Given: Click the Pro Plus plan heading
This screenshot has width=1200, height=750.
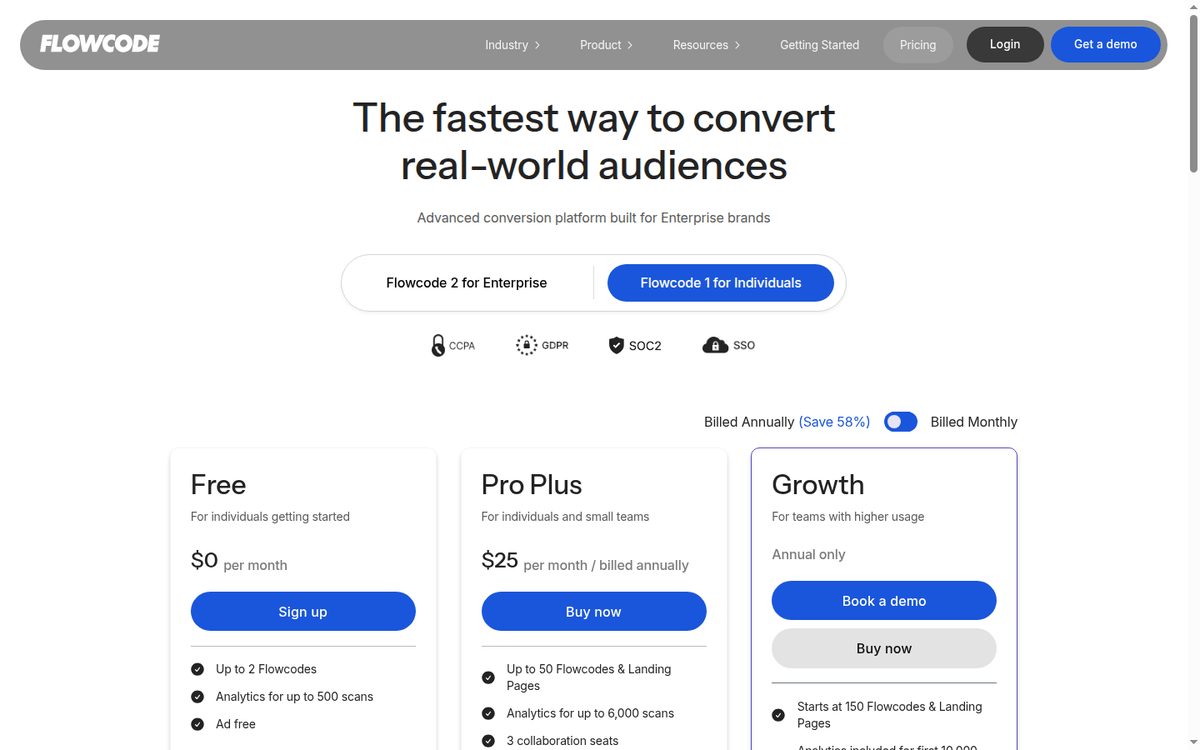Looking at the screenshot, I should pos(532,485).
